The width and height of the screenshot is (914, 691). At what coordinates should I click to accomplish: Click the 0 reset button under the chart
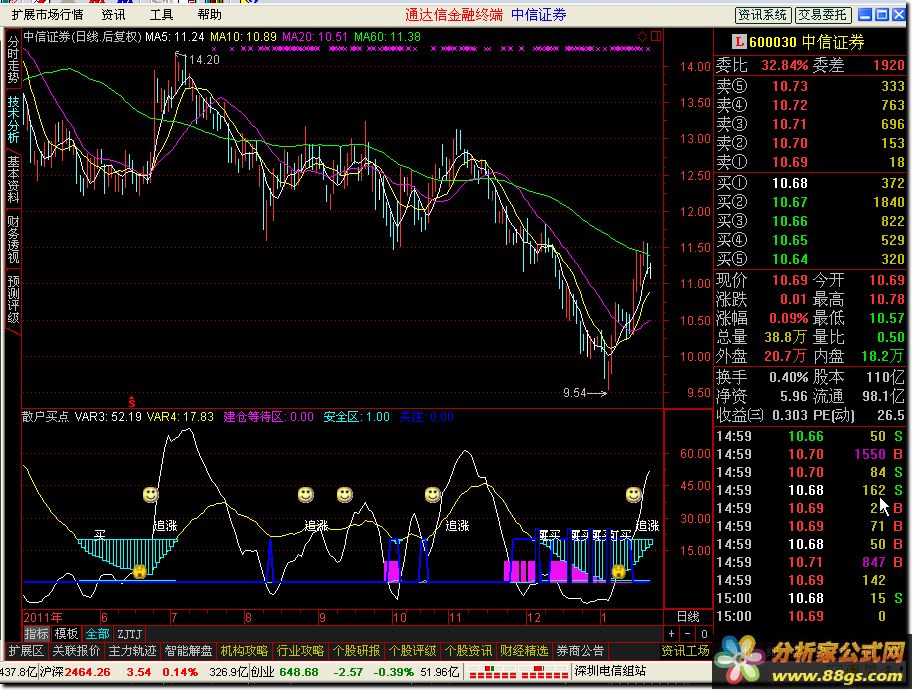[x=704, y=633]
